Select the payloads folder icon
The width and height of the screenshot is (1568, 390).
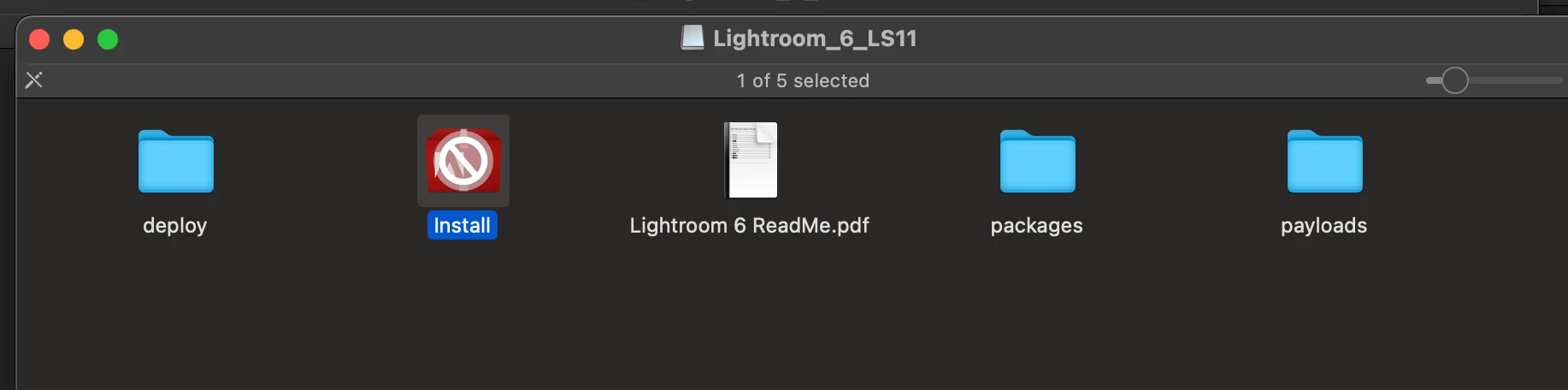(1324, 161)
